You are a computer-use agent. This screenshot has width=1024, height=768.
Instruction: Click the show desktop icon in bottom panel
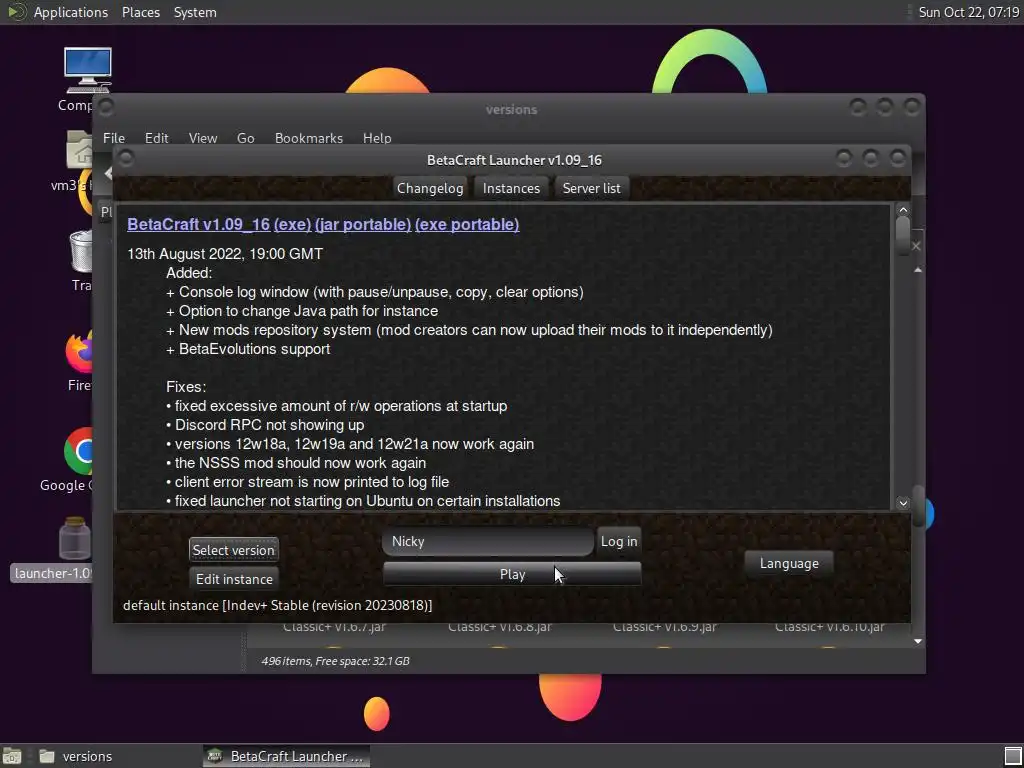click(x=12, y=756)
